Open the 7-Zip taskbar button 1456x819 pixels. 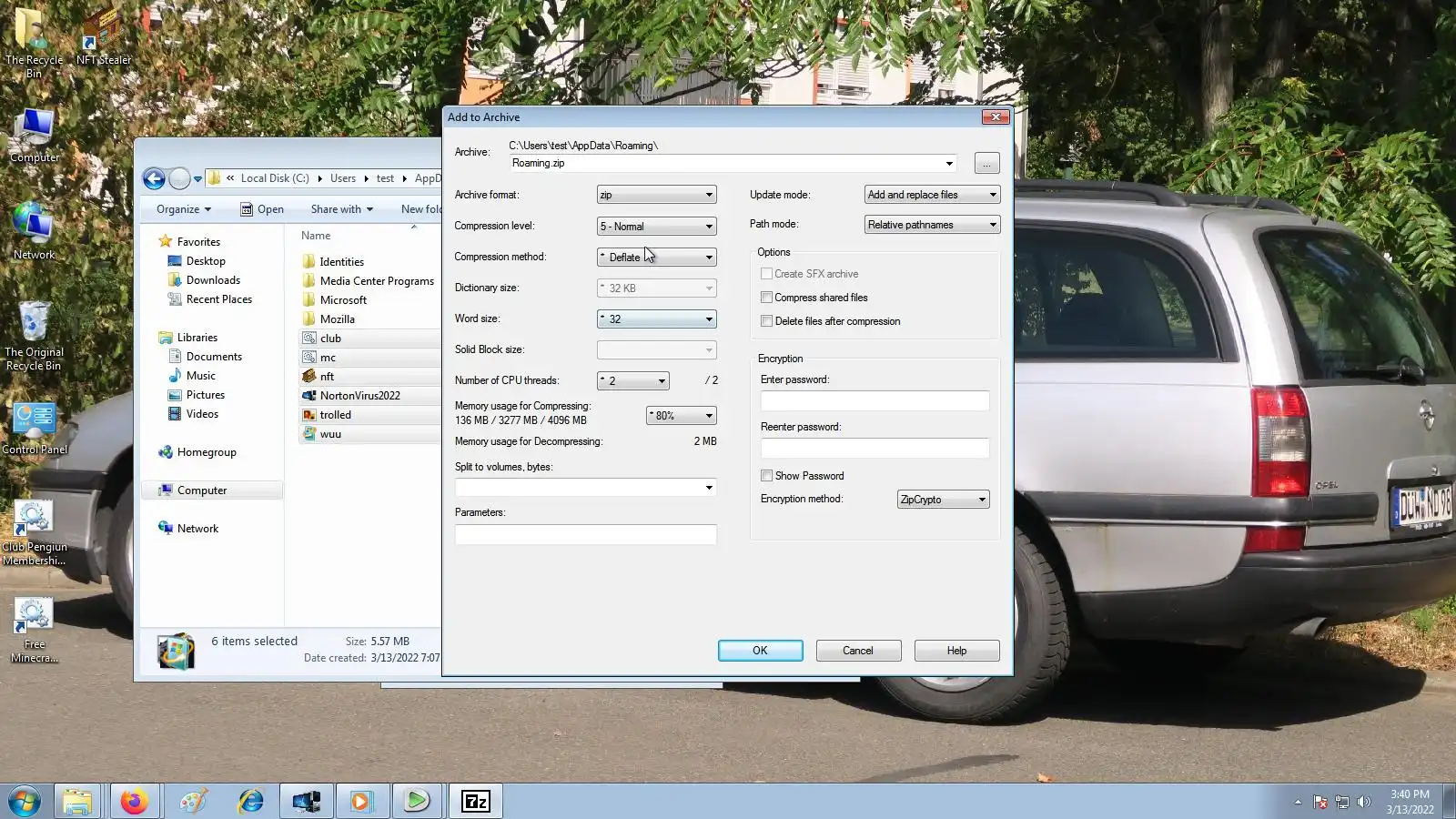coord(476,801)
